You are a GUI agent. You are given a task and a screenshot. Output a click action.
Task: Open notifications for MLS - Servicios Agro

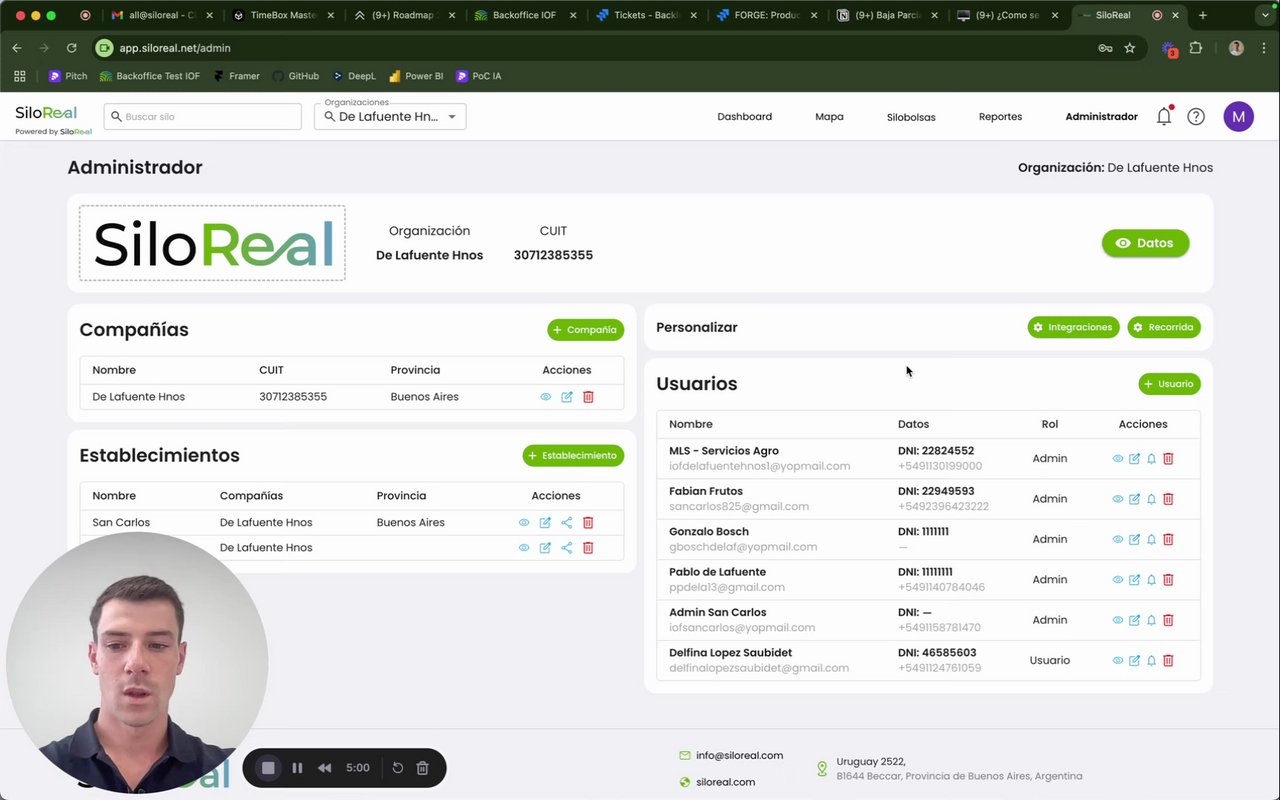[1151, 459]
